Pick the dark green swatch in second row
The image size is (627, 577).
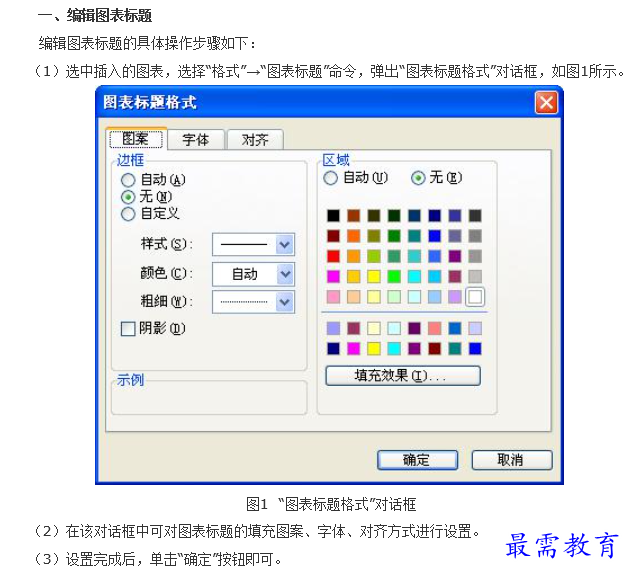click(x=394, y=236)
